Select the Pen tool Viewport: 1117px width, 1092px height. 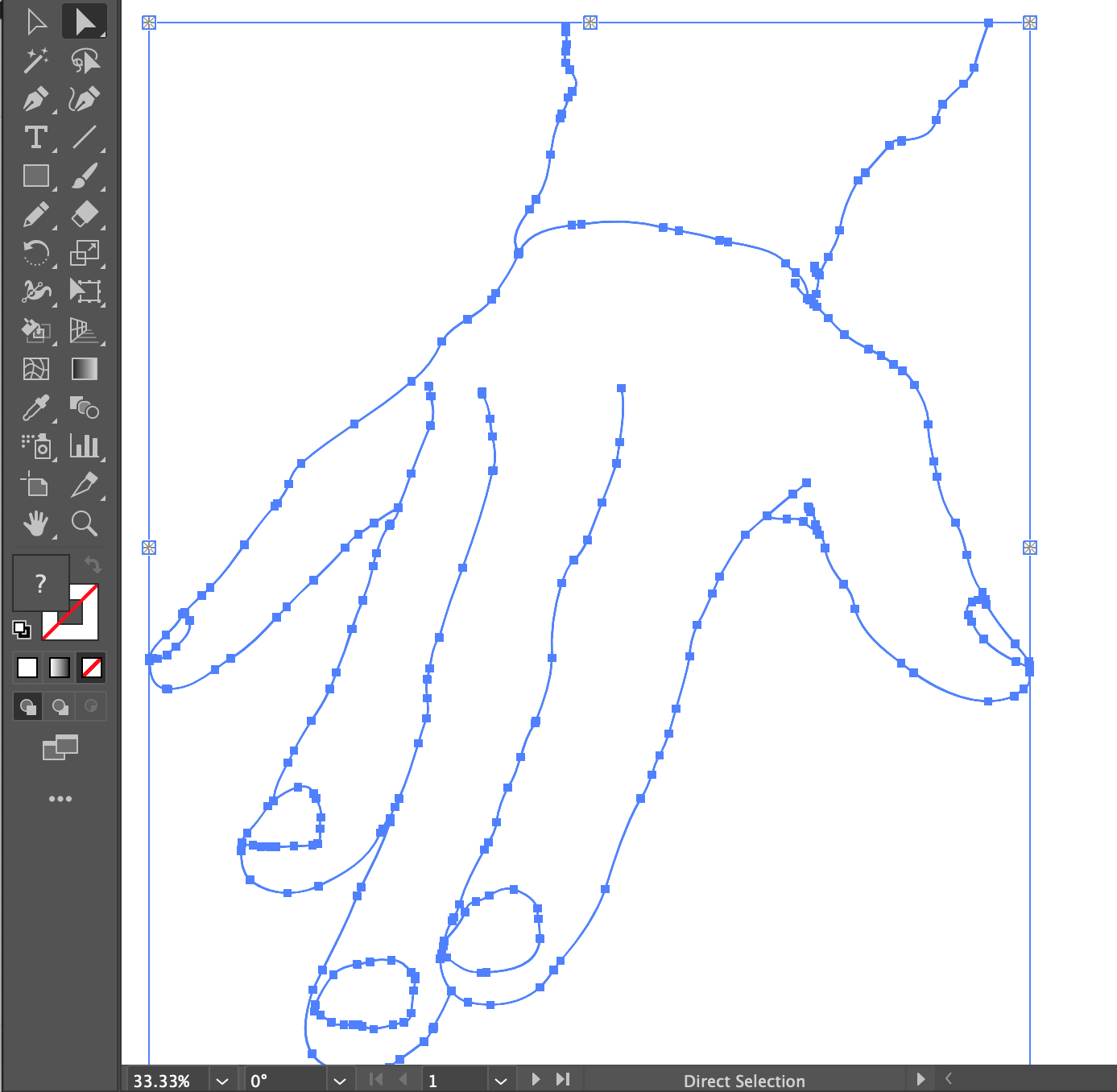tap(36, 99)
